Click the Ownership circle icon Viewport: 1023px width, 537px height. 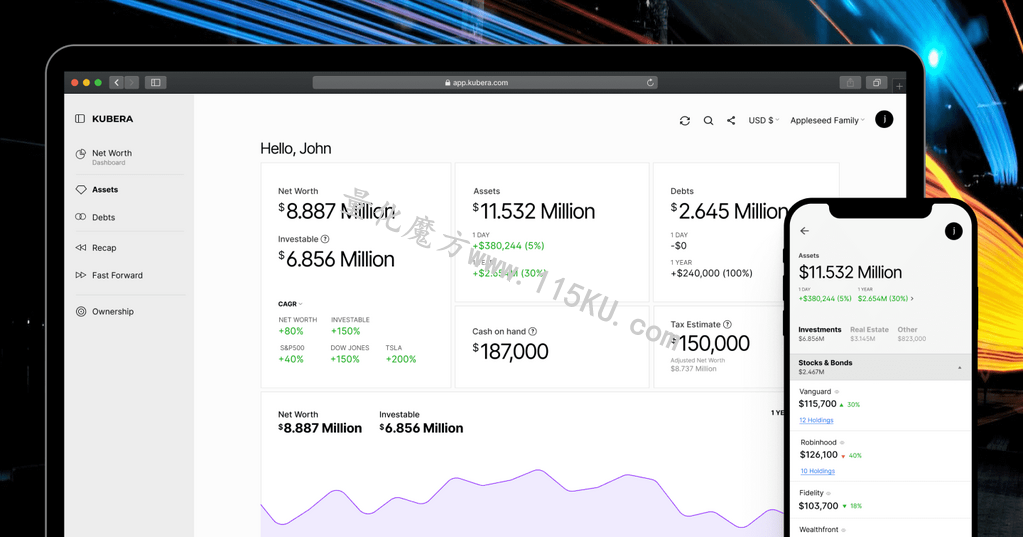point(81,311)
